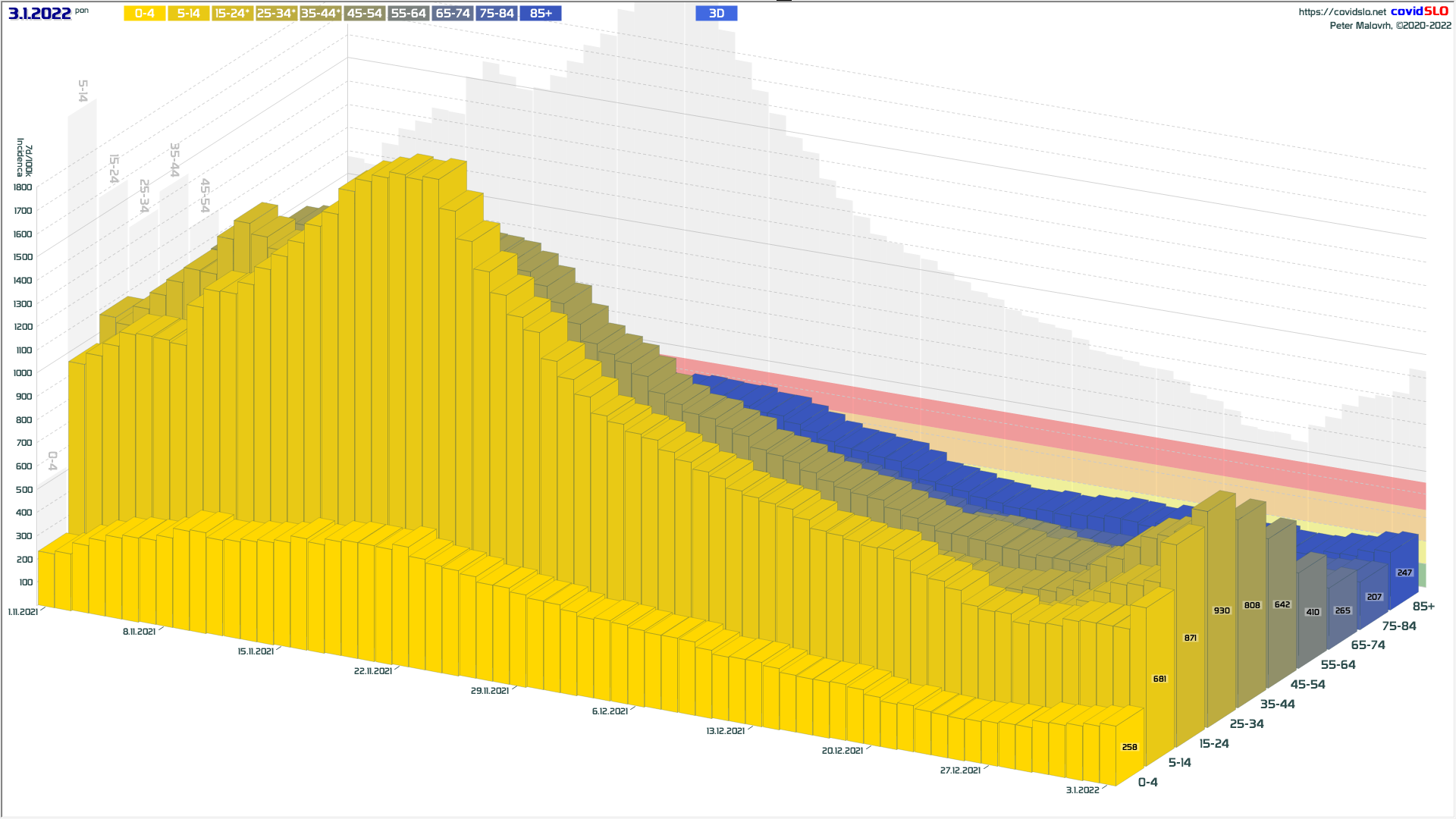Toggle the 15-24 age group button

[232, 14]
